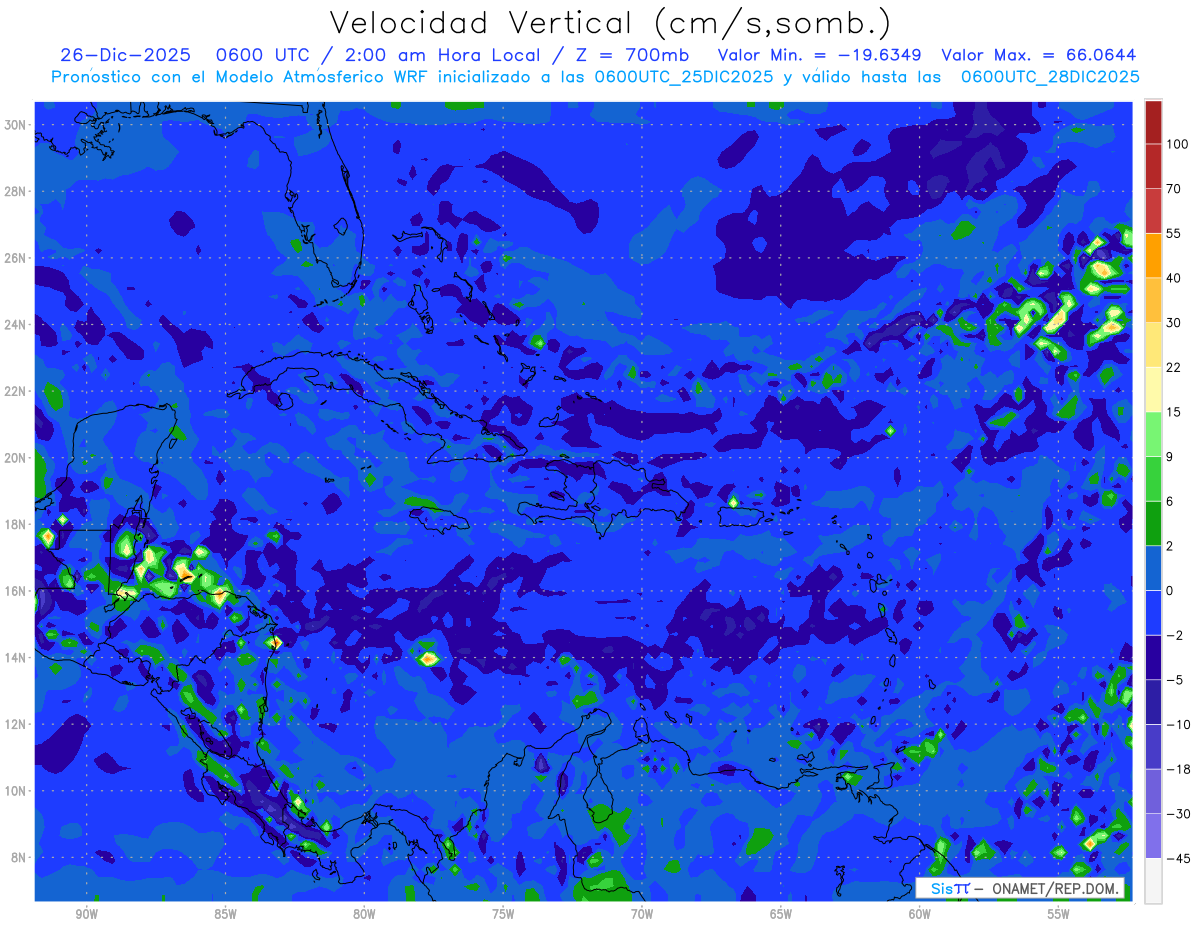Click the red colorbar segment between 70 and 100
The width and height of the screenshot is (1200, 927).
click(1153, 167)
